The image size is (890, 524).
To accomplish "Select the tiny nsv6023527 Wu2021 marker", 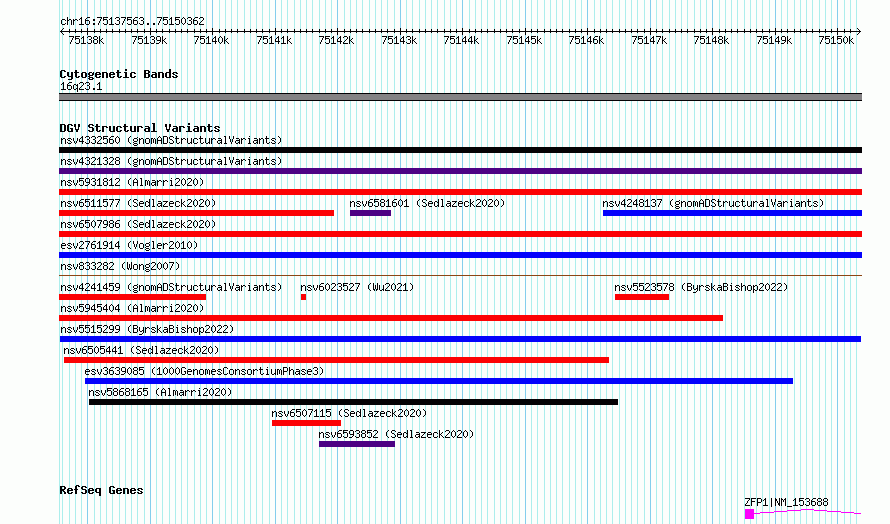I will [x=304, y=297].
